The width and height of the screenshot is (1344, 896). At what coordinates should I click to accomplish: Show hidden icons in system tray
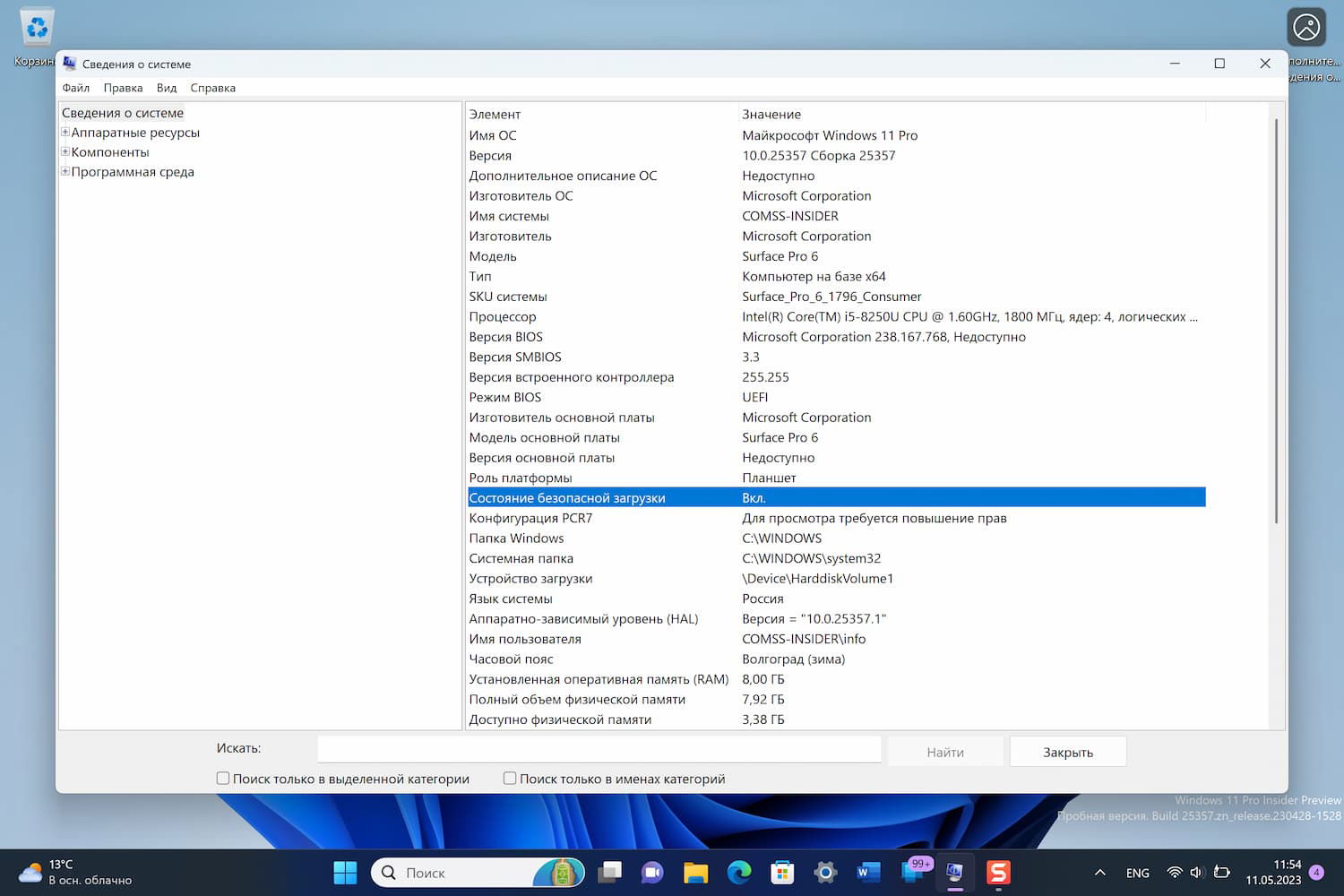1100,873
